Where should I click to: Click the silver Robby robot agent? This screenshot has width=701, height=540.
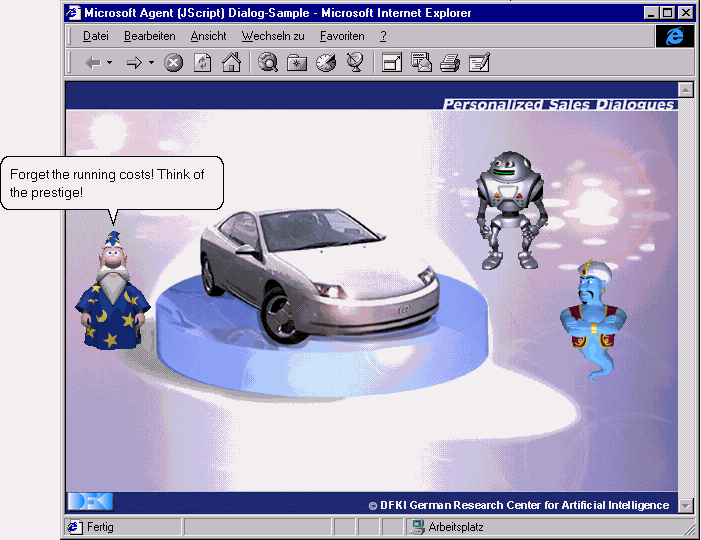pyautogui.click(x=512, y=210)
